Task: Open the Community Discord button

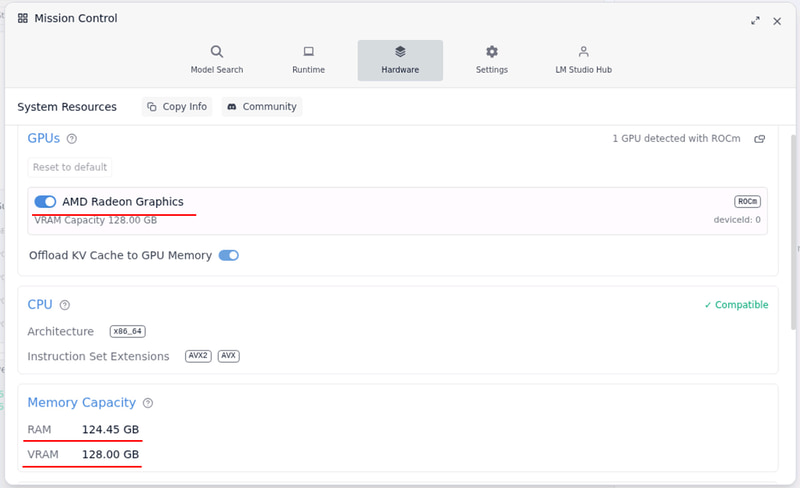Action: (262, 107)
